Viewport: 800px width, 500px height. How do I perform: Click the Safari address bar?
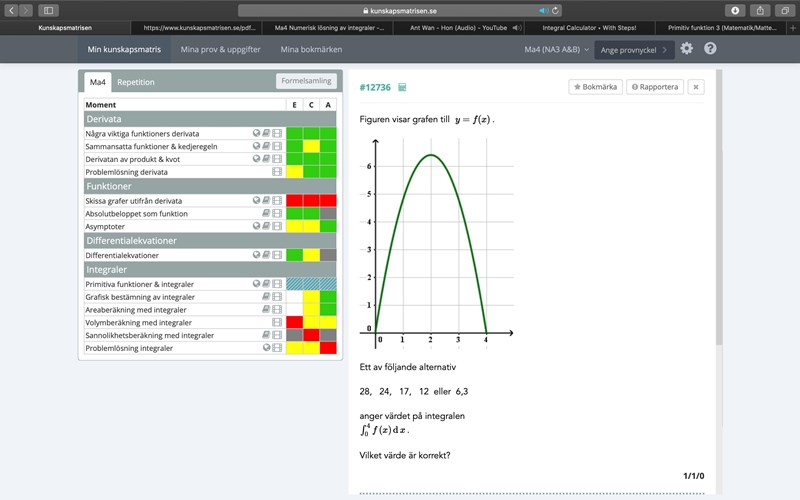[400, 10]
